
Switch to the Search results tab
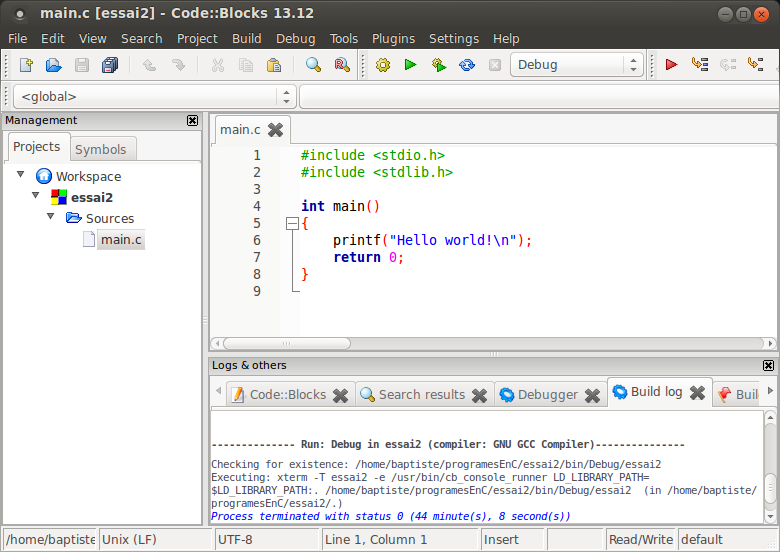[x=421, y=395]
